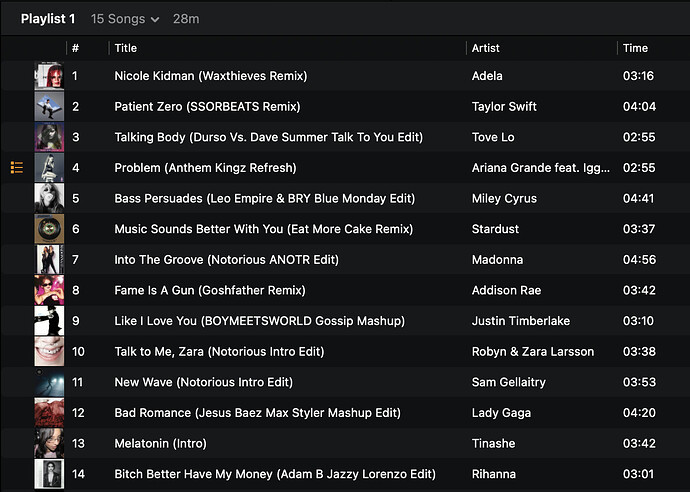Select the smiling teeth artwork for track 10
This screenshot has height=492, width=690.
click(x=49, y=351)
